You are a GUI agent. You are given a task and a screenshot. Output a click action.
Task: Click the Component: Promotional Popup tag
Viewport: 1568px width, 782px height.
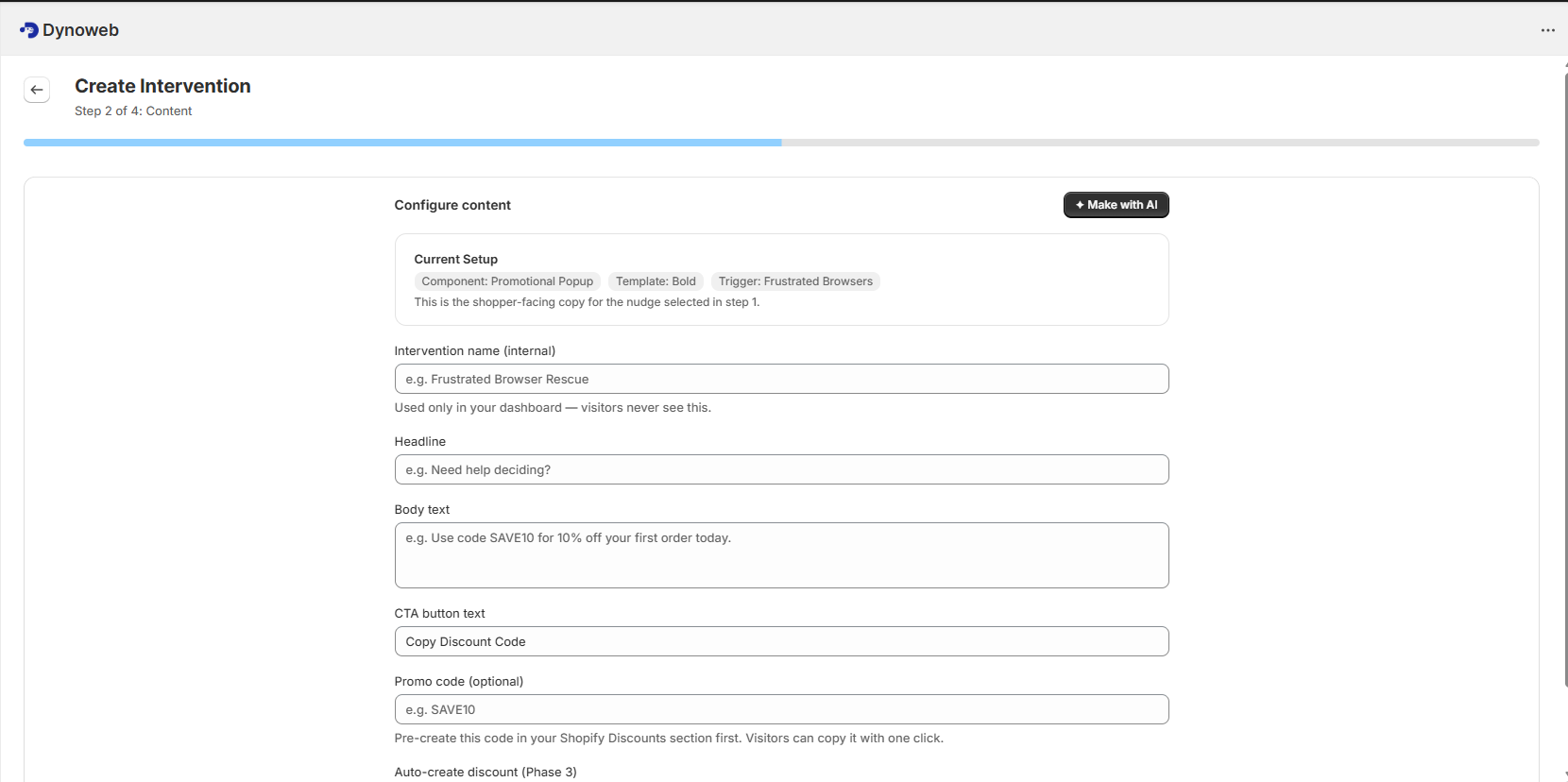pyautogui.click(x=507, y=281)
